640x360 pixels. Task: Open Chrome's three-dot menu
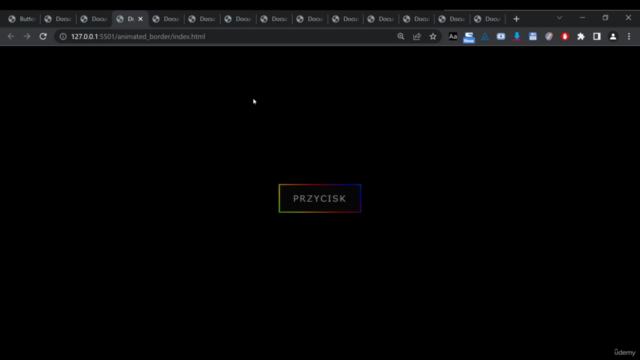click(x=629, y=36)
